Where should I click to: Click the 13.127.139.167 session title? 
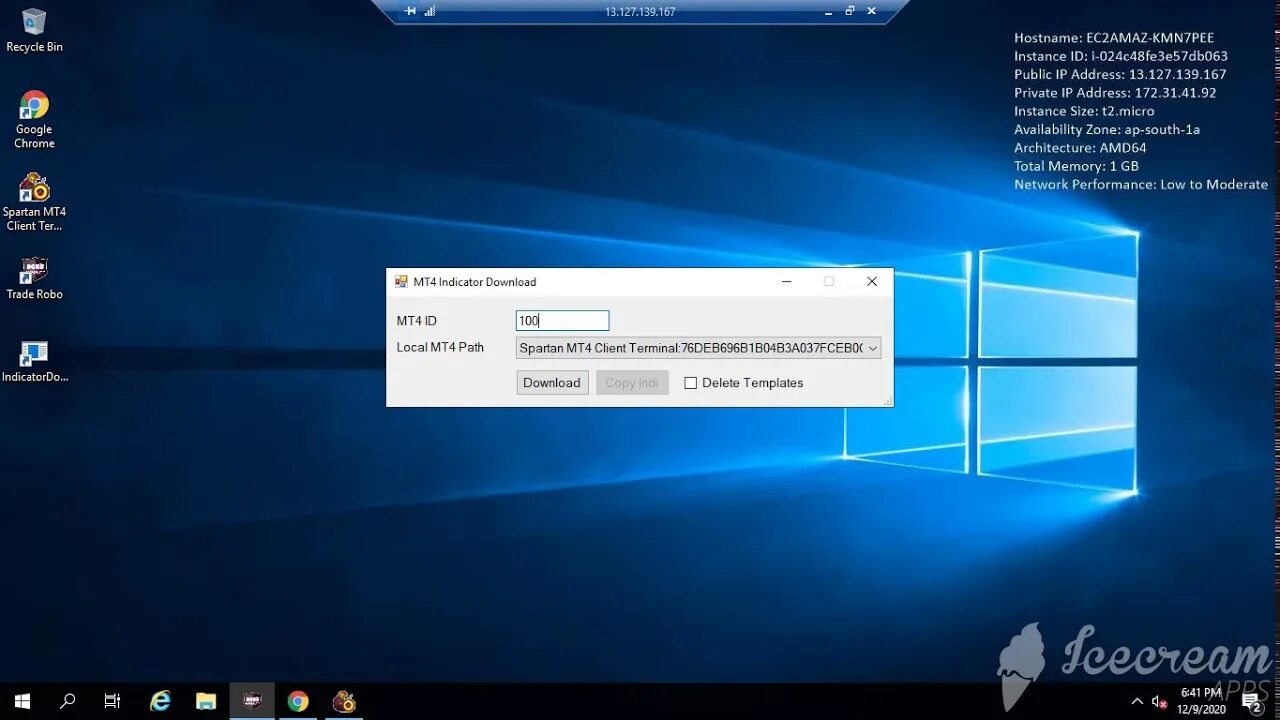[x=640, y=12]
